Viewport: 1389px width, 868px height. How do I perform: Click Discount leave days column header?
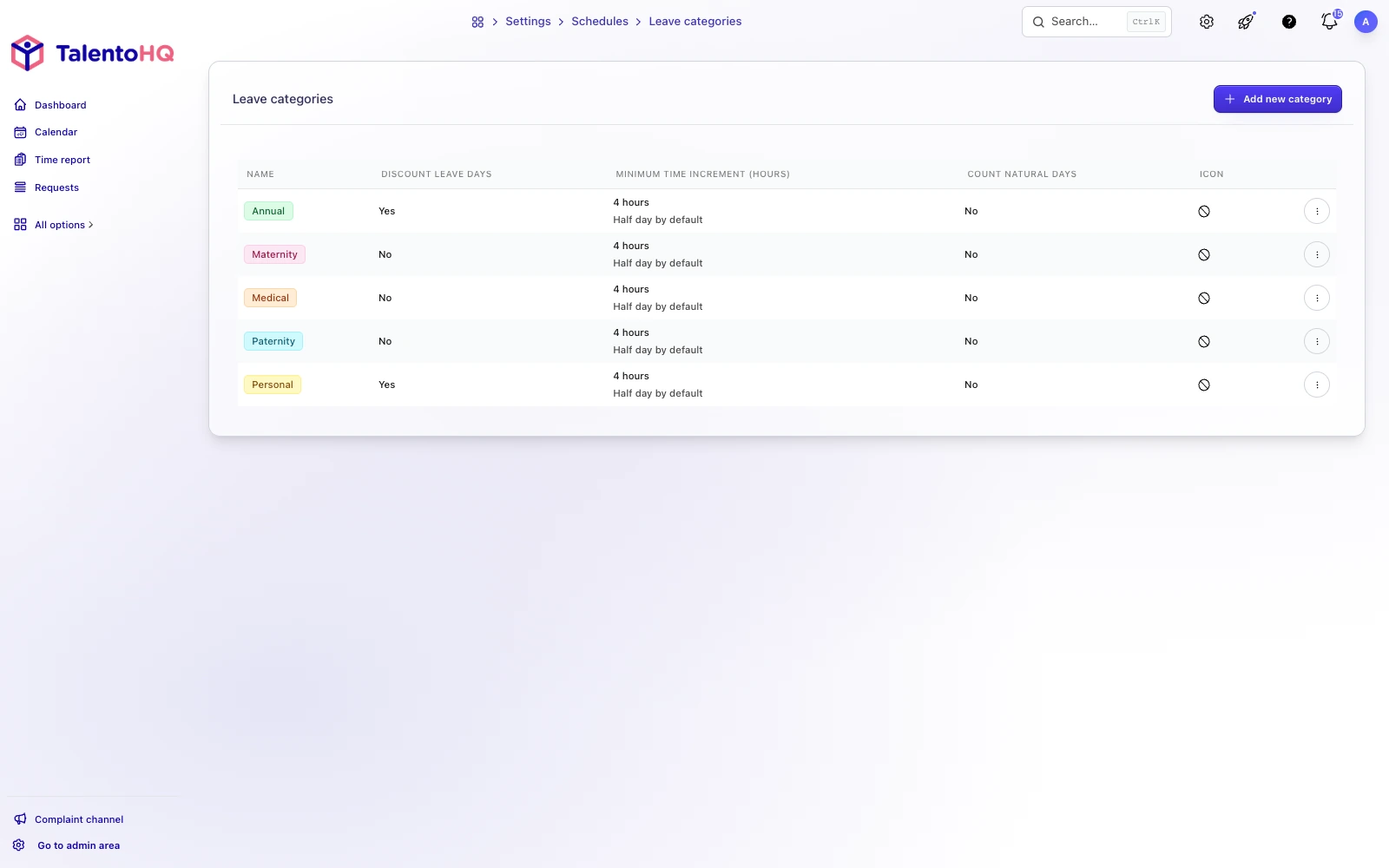[437, 174]
